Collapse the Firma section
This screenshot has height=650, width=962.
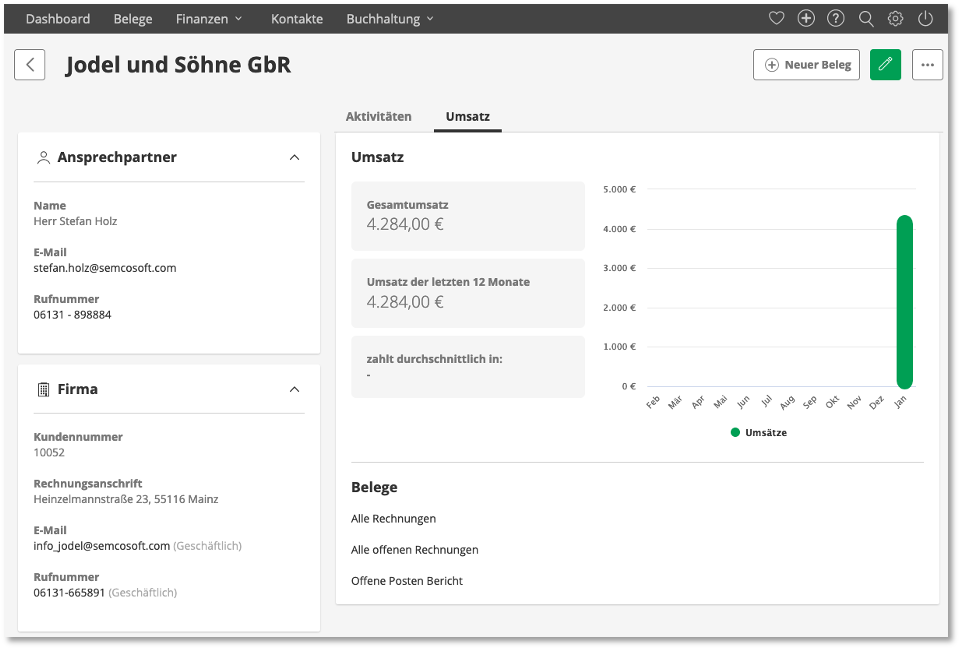click(x=294, y=390)
